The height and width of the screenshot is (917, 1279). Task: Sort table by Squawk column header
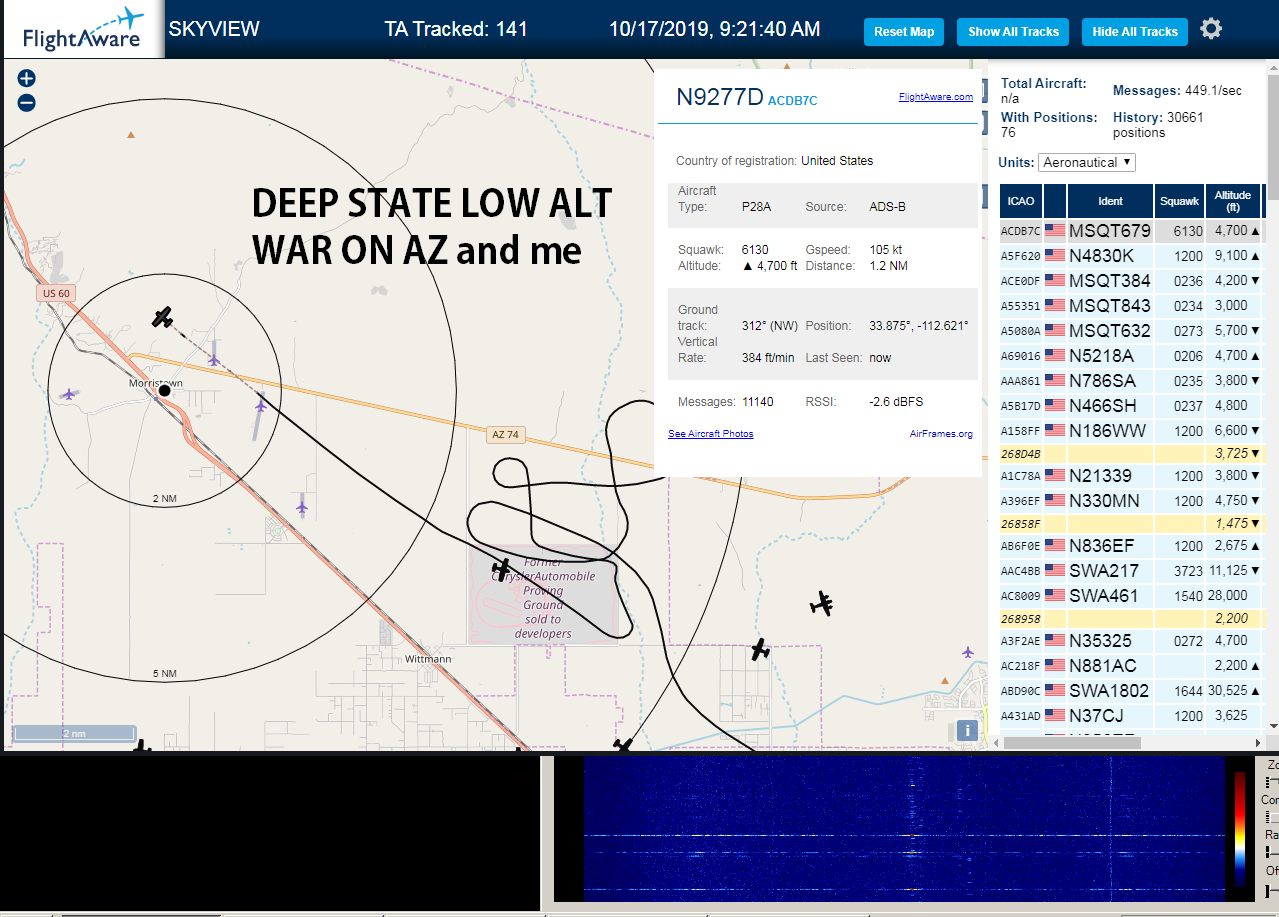coord(1179,201)
